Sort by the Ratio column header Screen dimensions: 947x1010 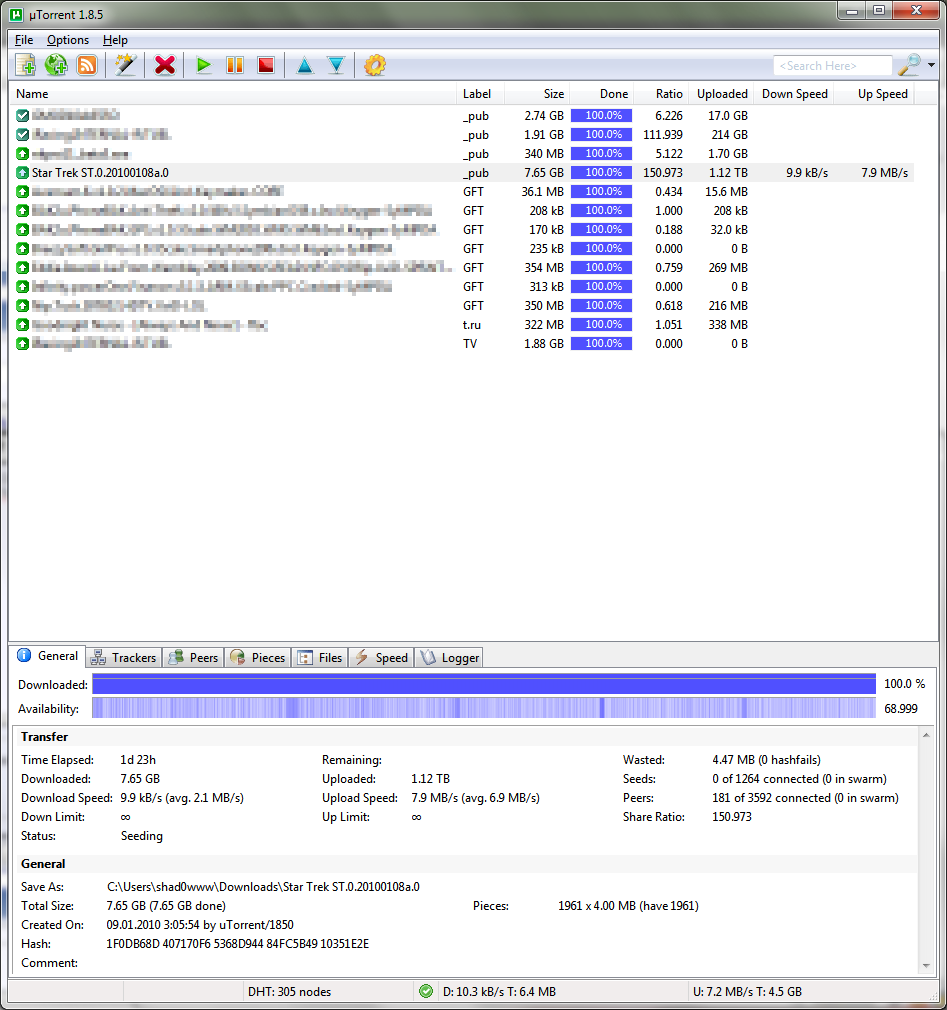662,94
